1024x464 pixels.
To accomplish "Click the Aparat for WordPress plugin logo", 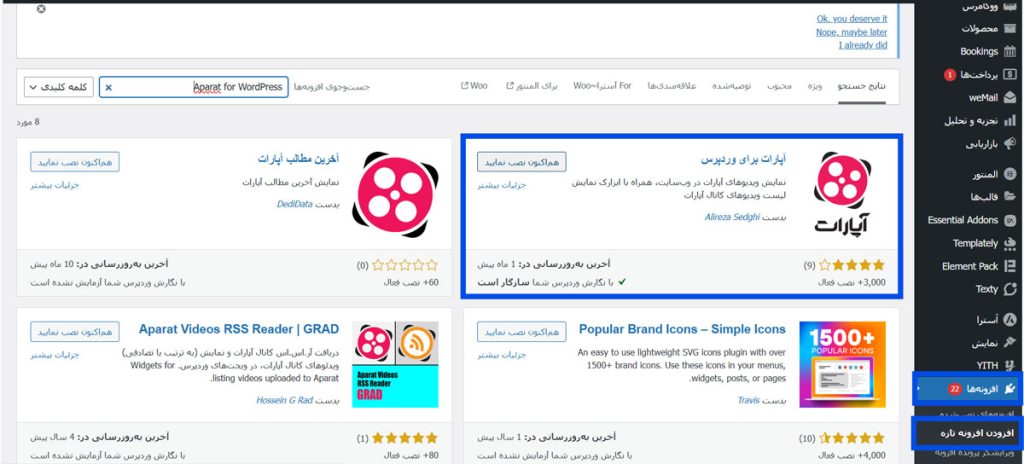I will pos(841,193).
